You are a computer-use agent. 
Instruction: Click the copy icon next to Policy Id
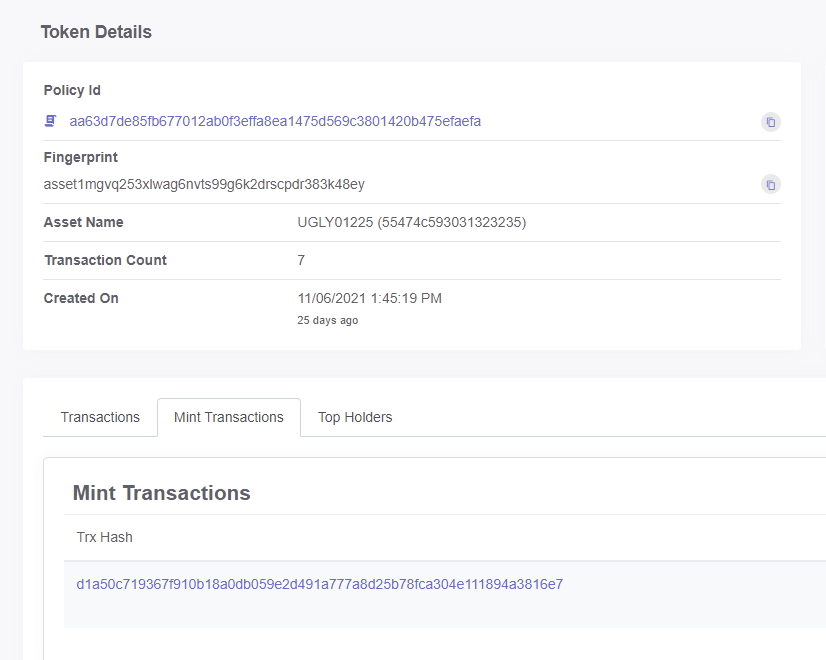[770, 122]
